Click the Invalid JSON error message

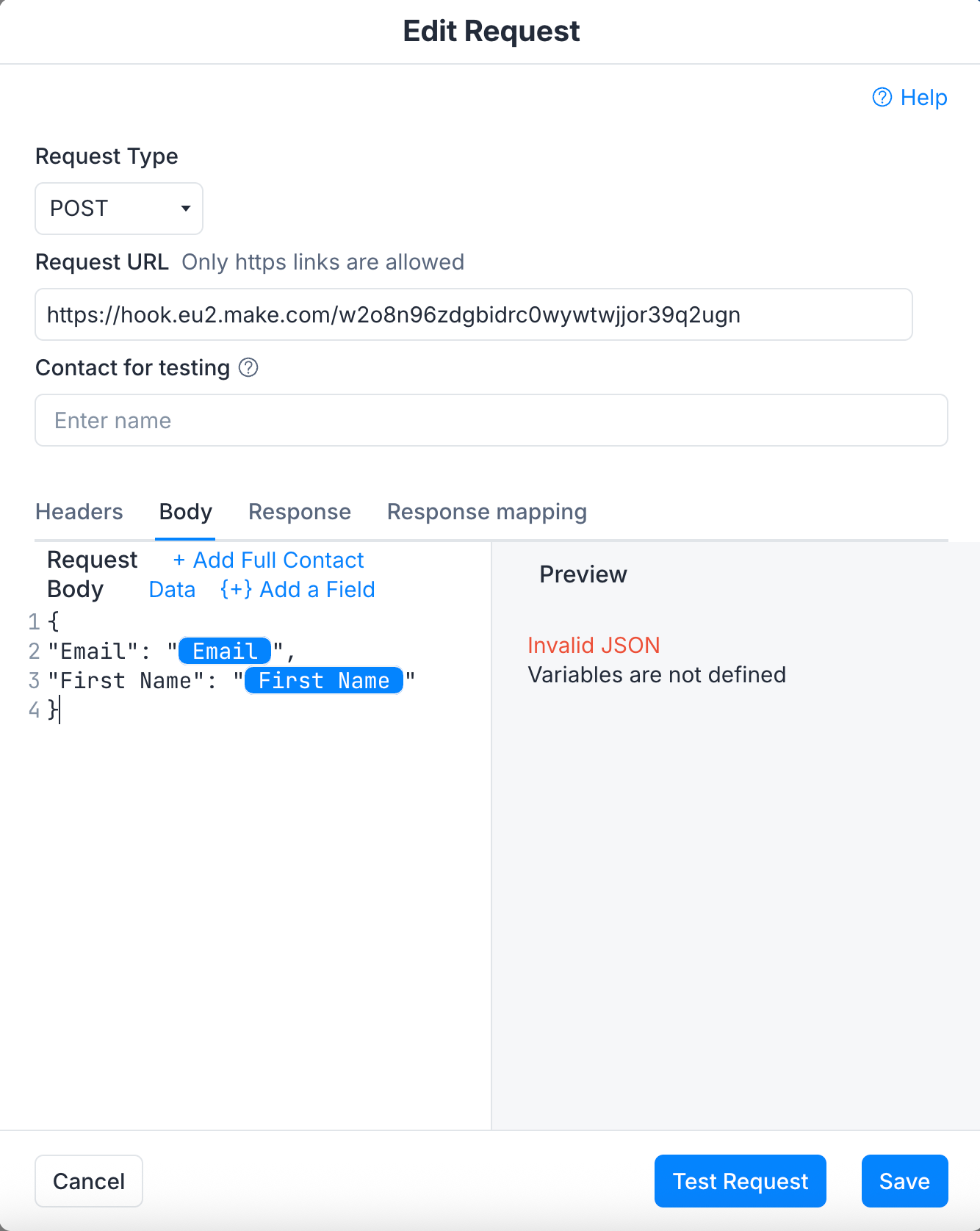point(594,645)
